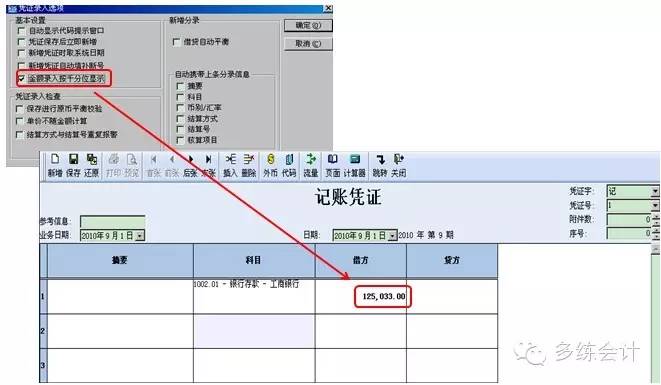Go to previous voucher with 前张 icon
Viewport: 661px width, 385px height.
pyautogui.click(x=172, y=165)
